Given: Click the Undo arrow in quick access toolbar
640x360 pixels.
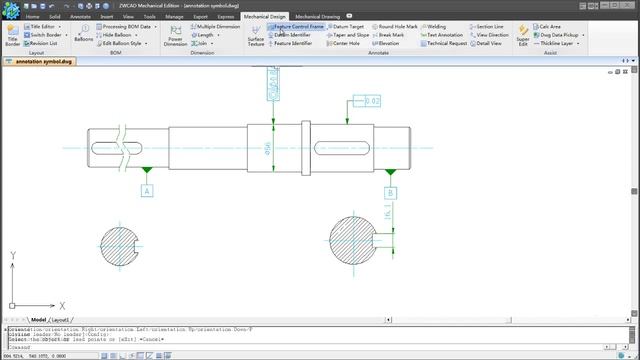Looking at the screenshot, I should coord(51,6).
